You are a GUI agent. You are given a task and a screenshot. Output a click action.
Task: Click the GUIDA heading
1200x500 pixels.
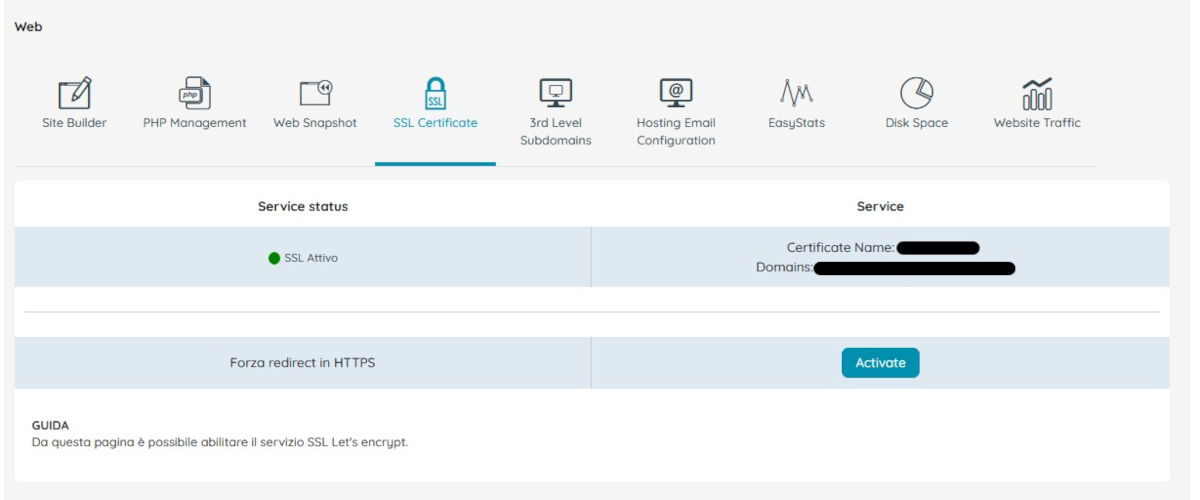pos(50,425)
